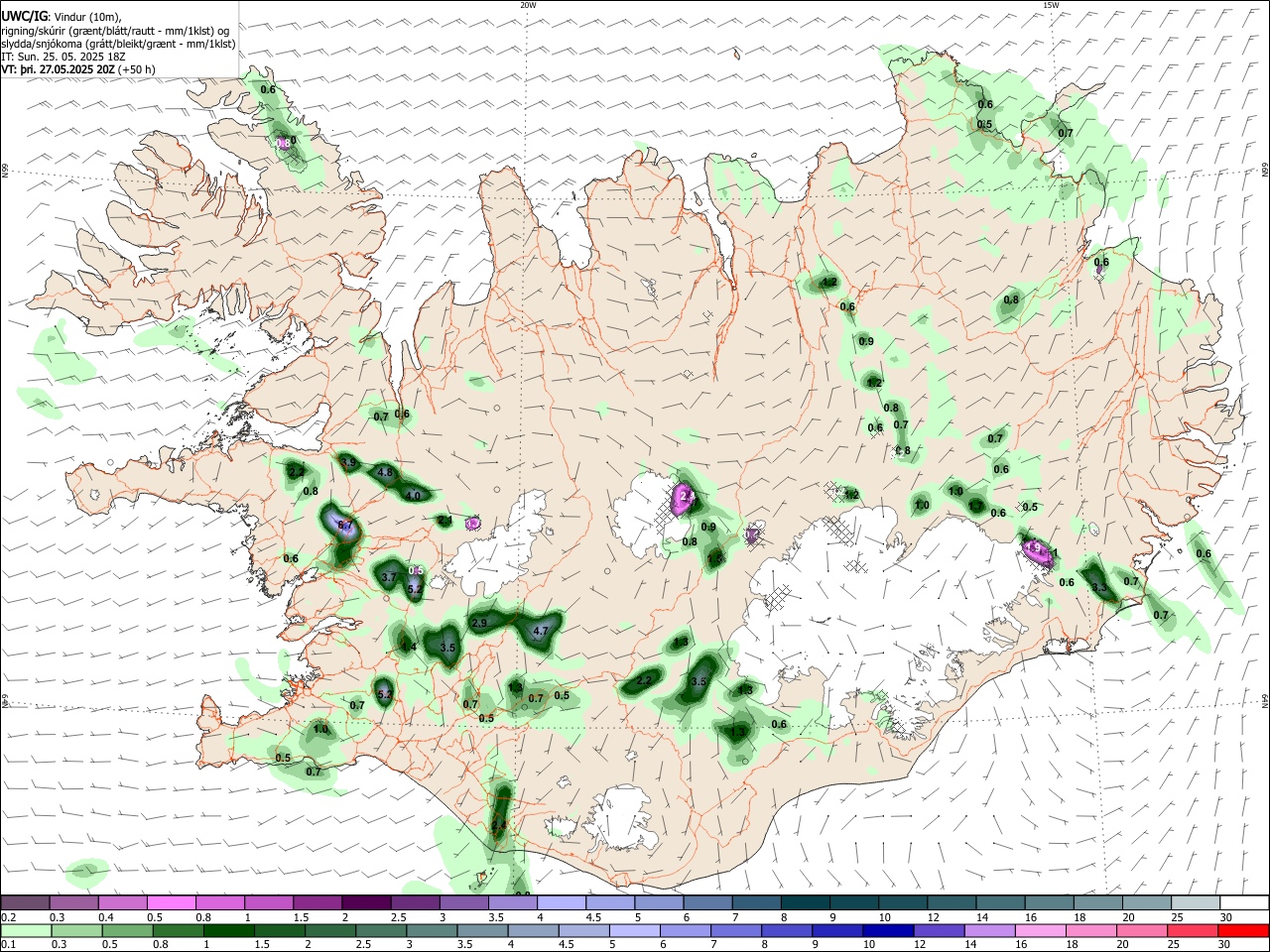Click the top legend swatch between 0.2 and 0.3

tap(25, 902)
